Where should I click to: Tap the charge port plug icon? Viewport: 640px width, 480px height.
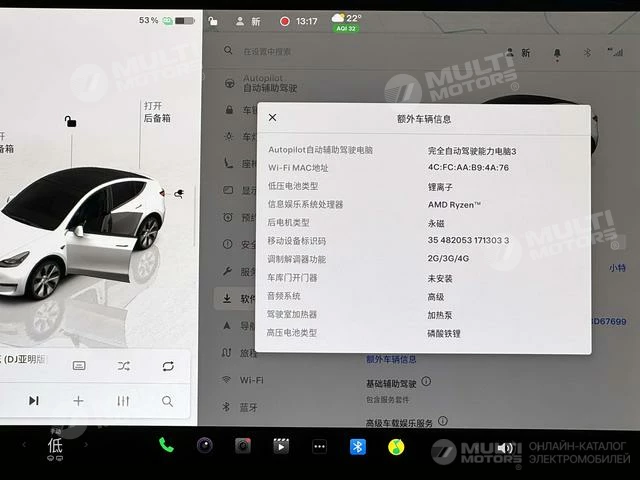(178, 193)
